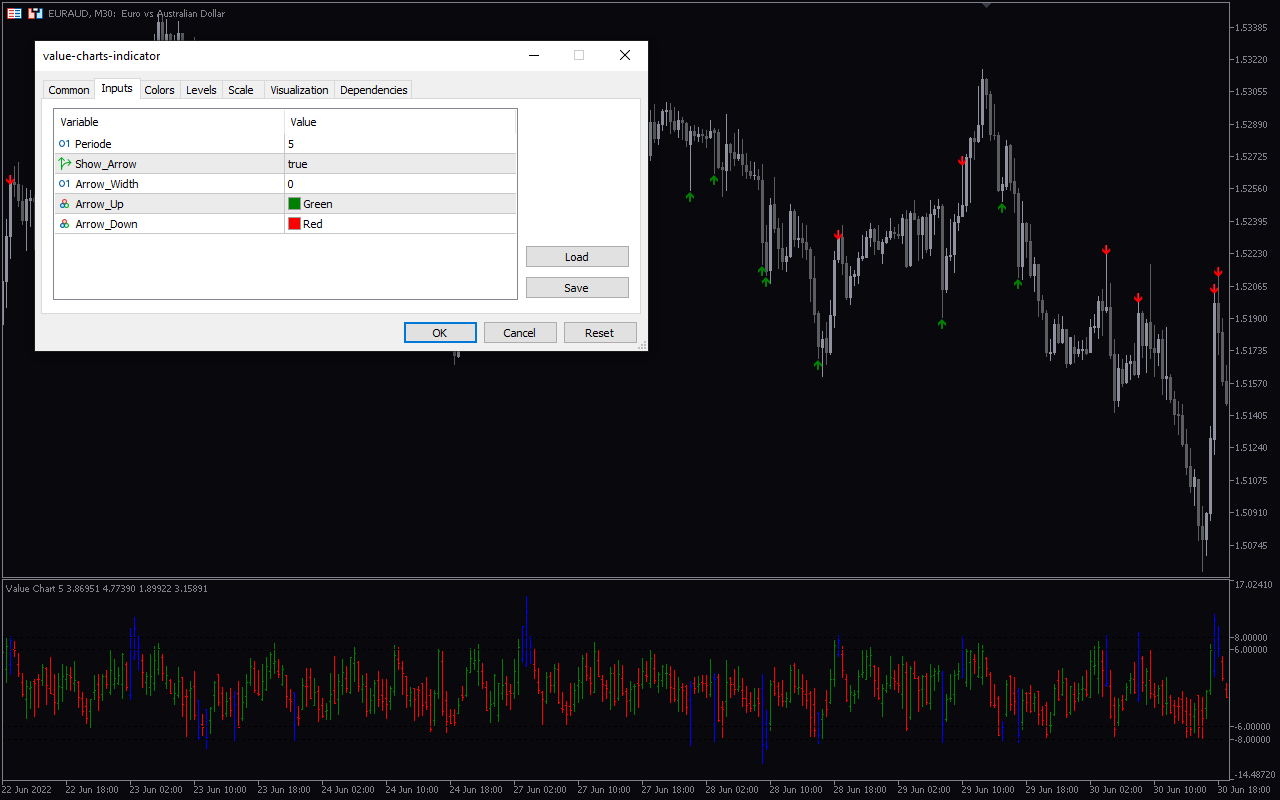The image size is (1280, 800).
Task: Open the Visualization tab
Action: [x=299, y=90]
